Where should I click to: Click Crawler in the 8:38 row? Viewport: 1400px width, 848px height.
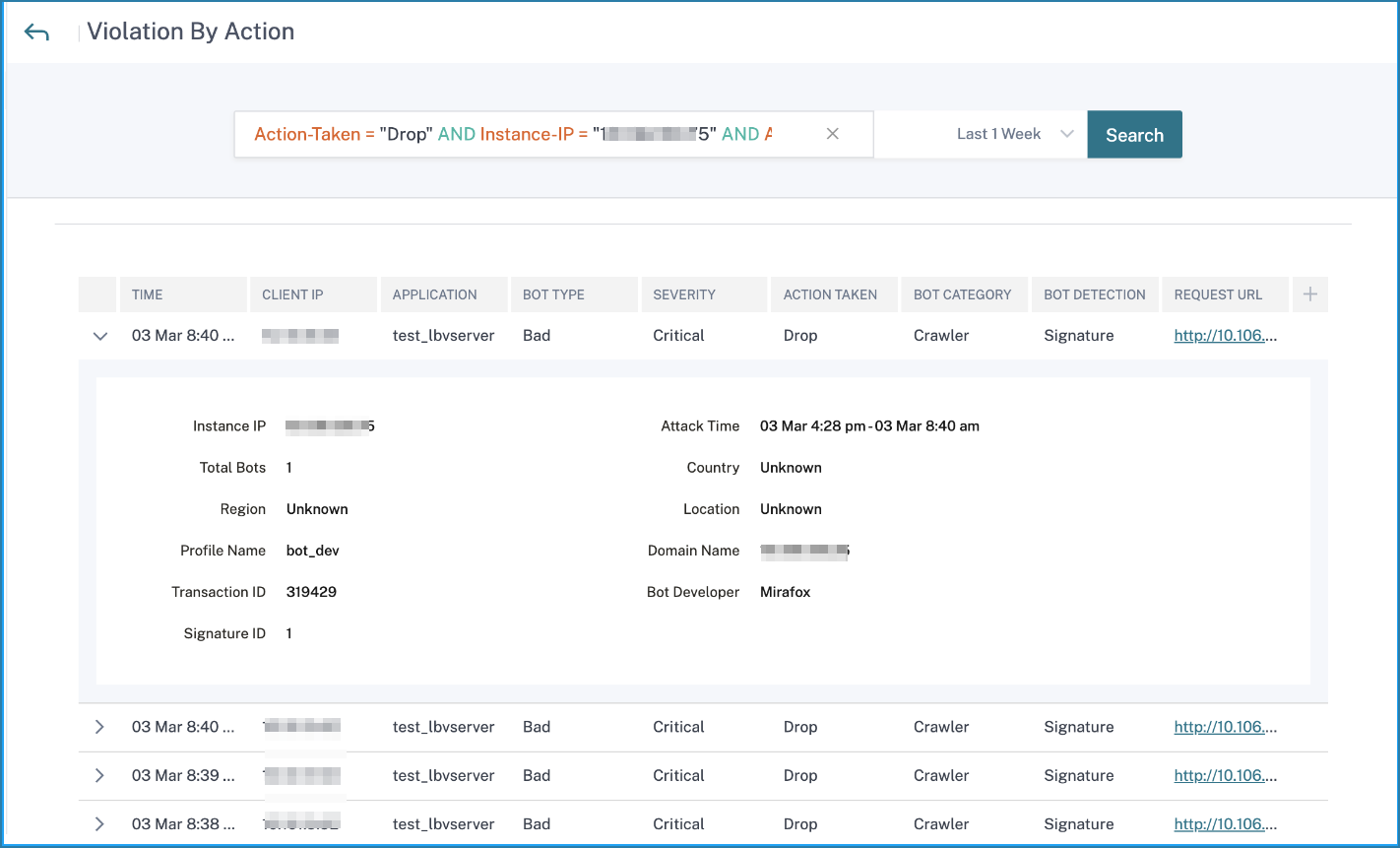coord(941,823)
